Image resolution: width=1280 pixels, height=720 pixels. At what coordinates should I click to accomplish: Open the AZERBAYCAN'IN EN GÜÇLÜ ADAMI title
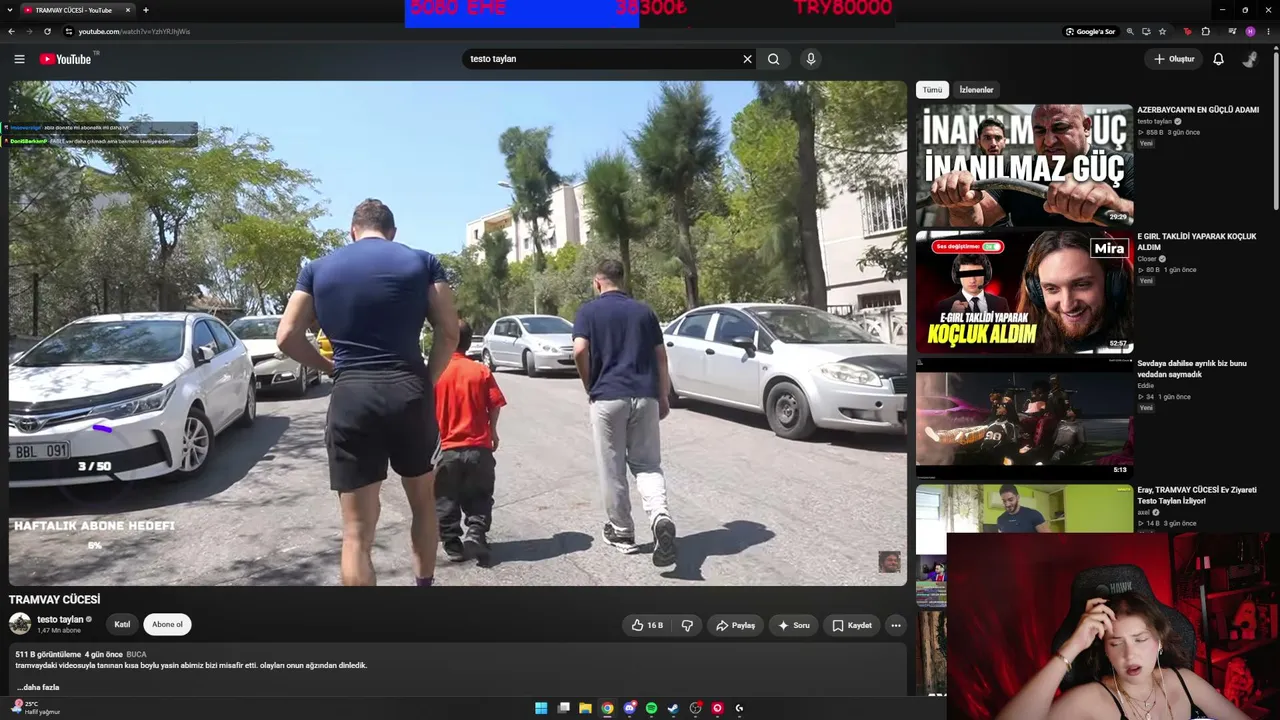pos(1198,110)
